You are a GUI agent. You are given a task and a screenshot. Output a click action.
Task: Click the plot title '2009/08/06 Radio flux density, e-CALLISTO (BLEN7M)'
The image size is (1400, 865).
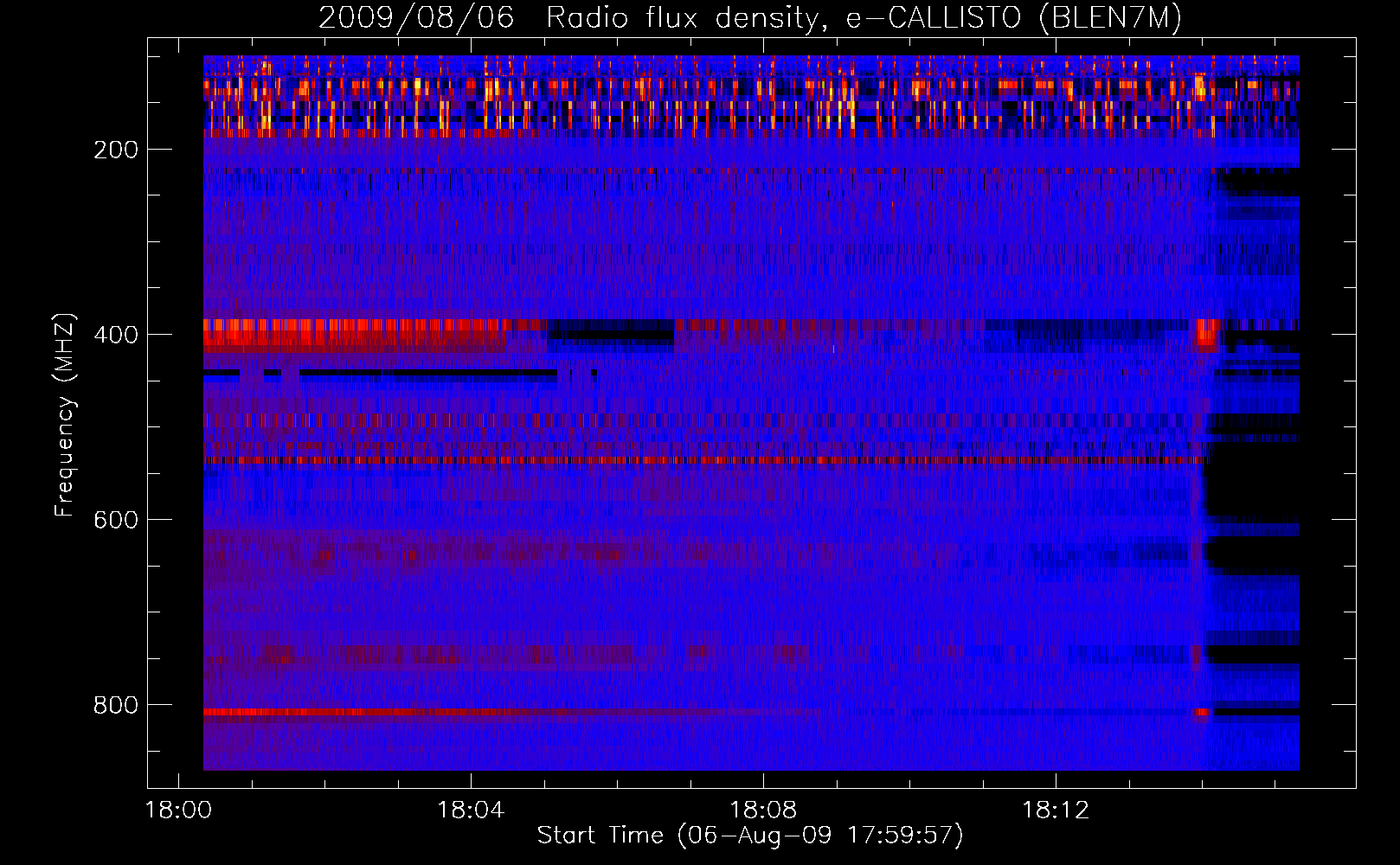click(750, 17)
